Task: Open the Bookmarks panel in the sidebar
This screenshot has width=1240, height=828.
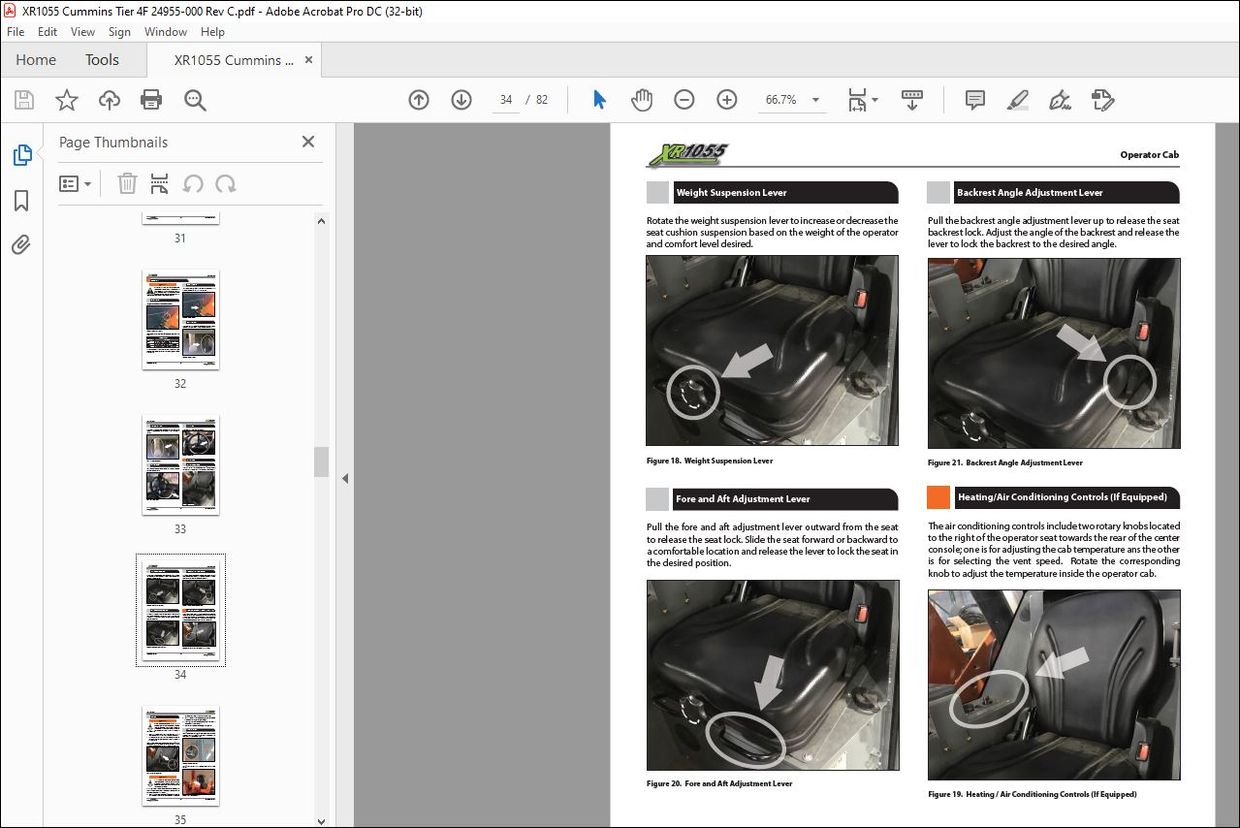Action: [22, 200]
